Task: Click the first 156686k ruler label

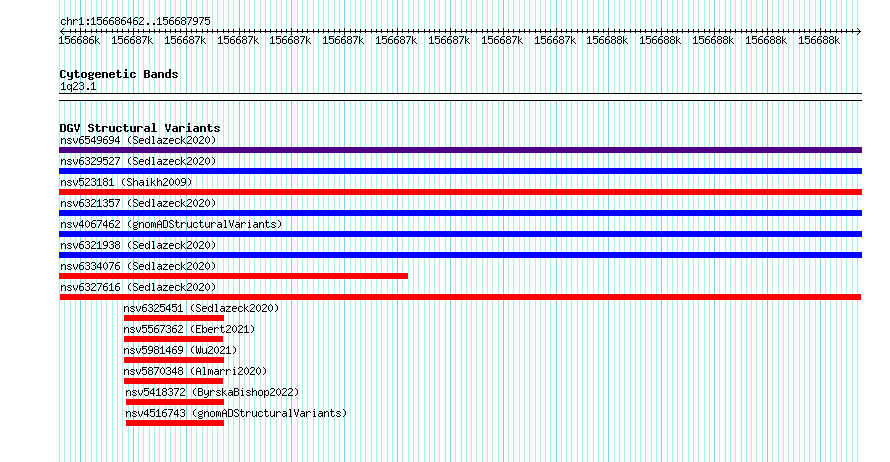Action: click(79, 40)
